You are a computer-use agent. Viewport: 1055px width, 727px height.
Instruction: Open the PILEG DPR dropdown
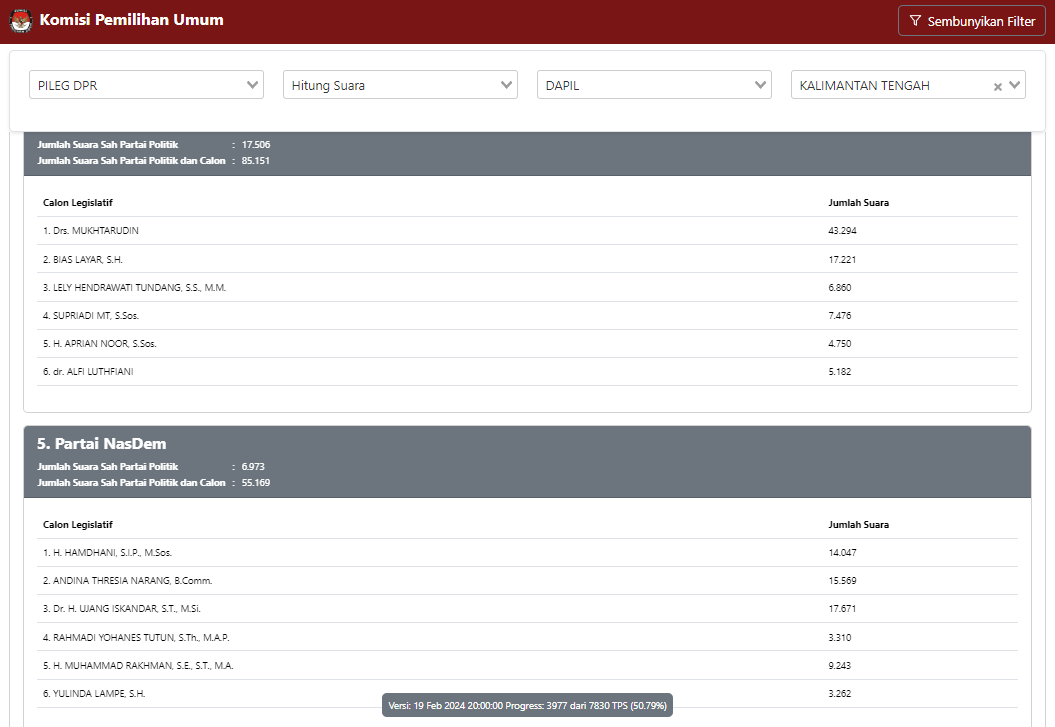146,85
